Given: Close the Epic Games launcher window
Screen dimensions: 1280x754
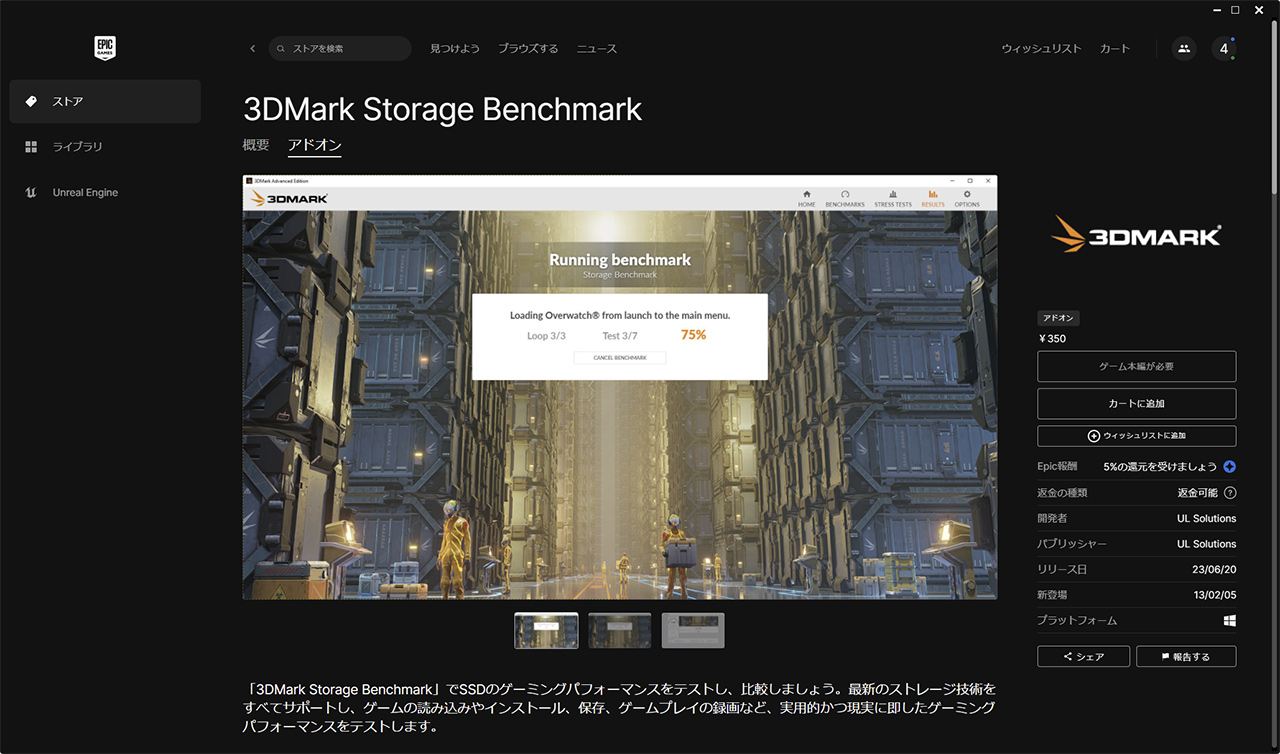Looking at the screenshot, I should point(1258,10).
